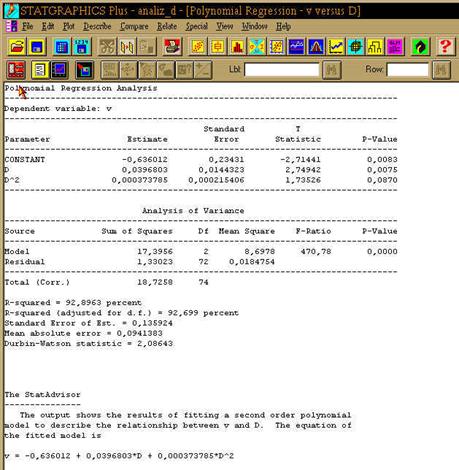Viewport: 459px width, 470px height.
Task: Click the floppy icon labeled 1234
Action: [x=82, y=47]
